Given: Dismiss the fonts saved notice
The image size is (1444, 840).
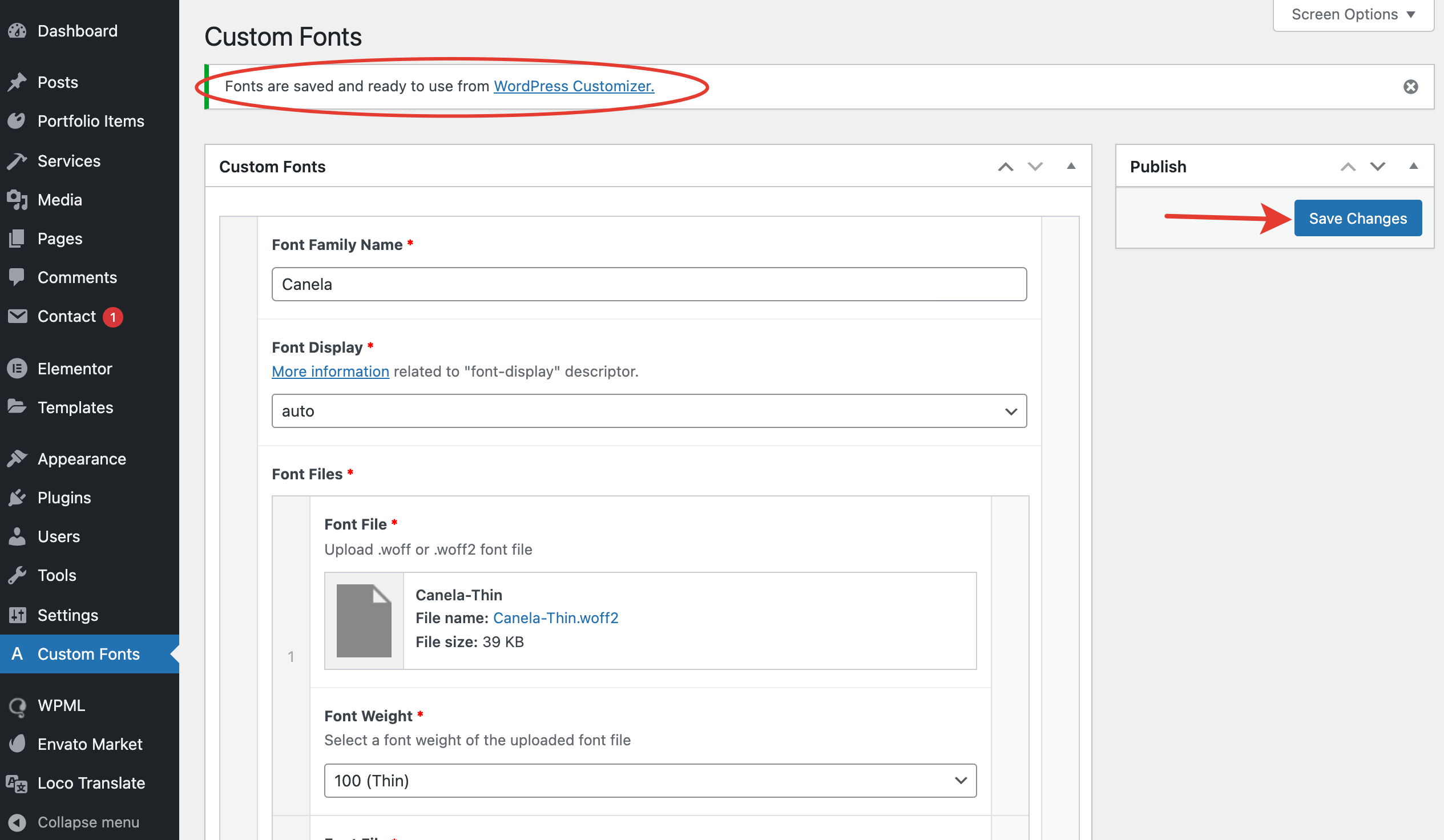Looking at the screenshot, I should click(x=1410, y=87).
